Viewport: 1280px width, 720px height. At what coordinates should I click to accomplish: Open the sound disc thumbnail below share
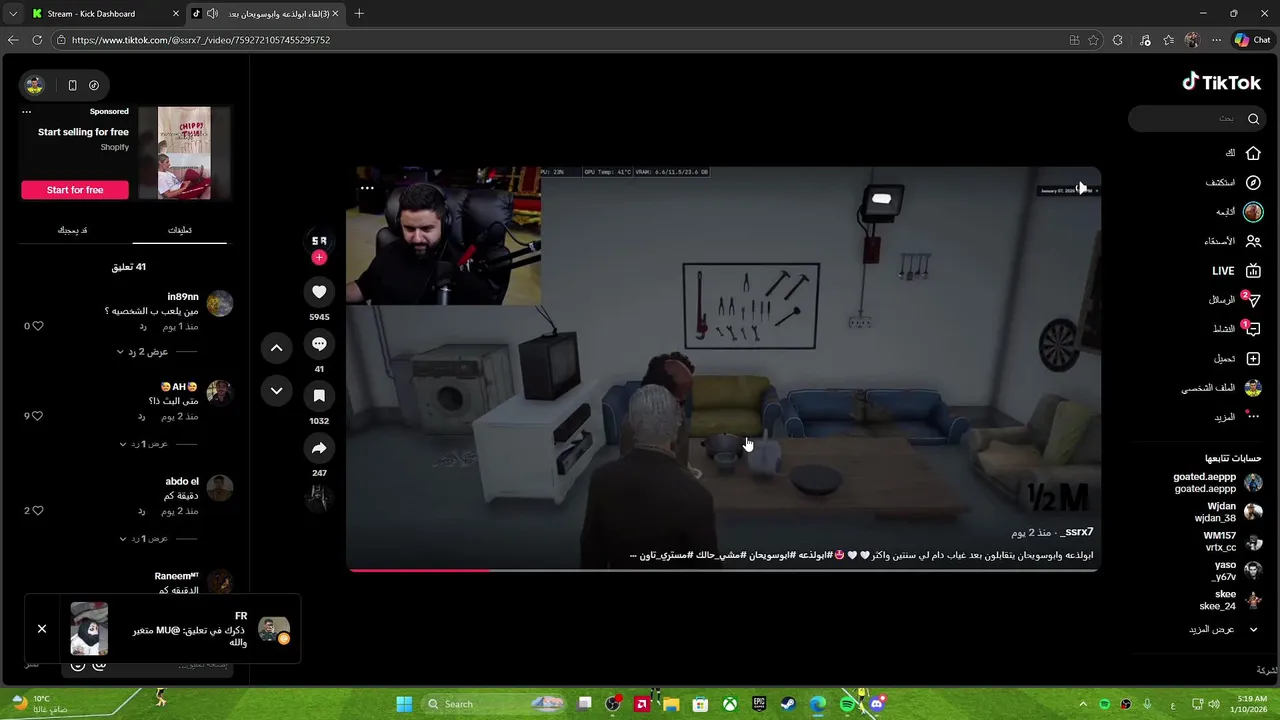(x=319, y=497)
